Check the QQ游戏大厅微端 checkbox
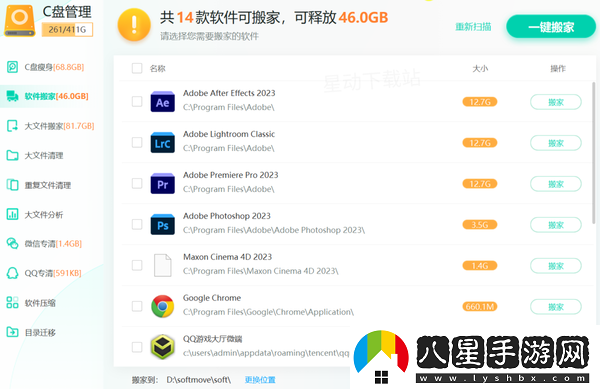This screenshot has width=600, height=389. 137,347
